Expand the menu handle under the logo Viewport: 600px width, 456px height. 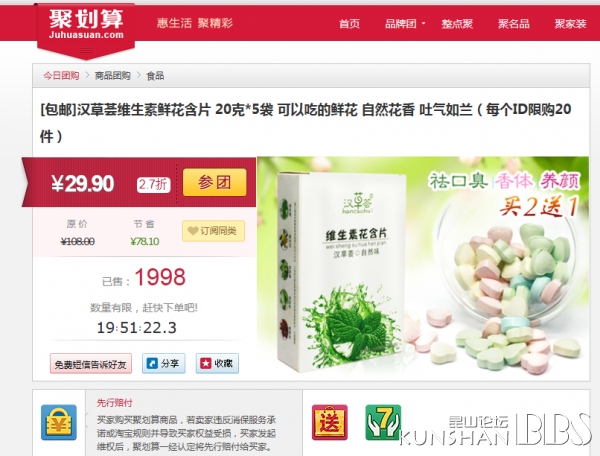point(86,50)
